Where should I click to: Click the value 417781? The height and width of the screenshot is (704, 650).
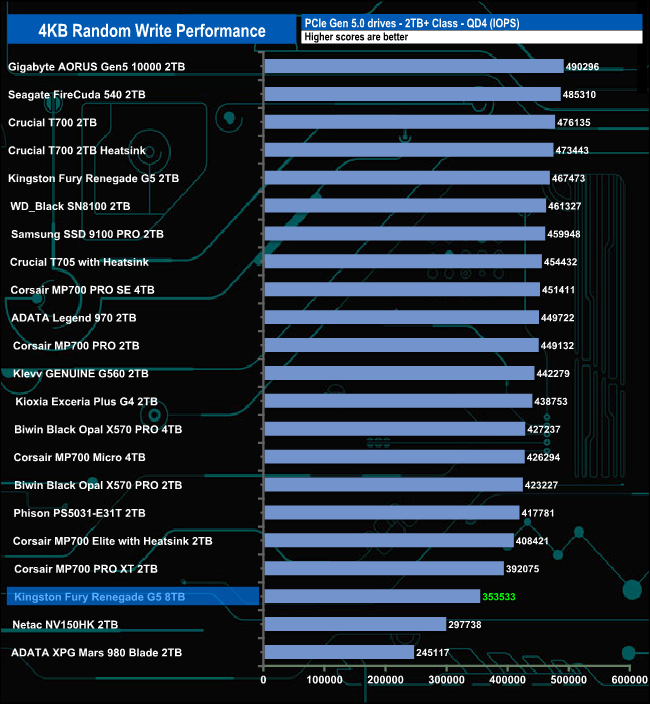click(x=538, y=513)
